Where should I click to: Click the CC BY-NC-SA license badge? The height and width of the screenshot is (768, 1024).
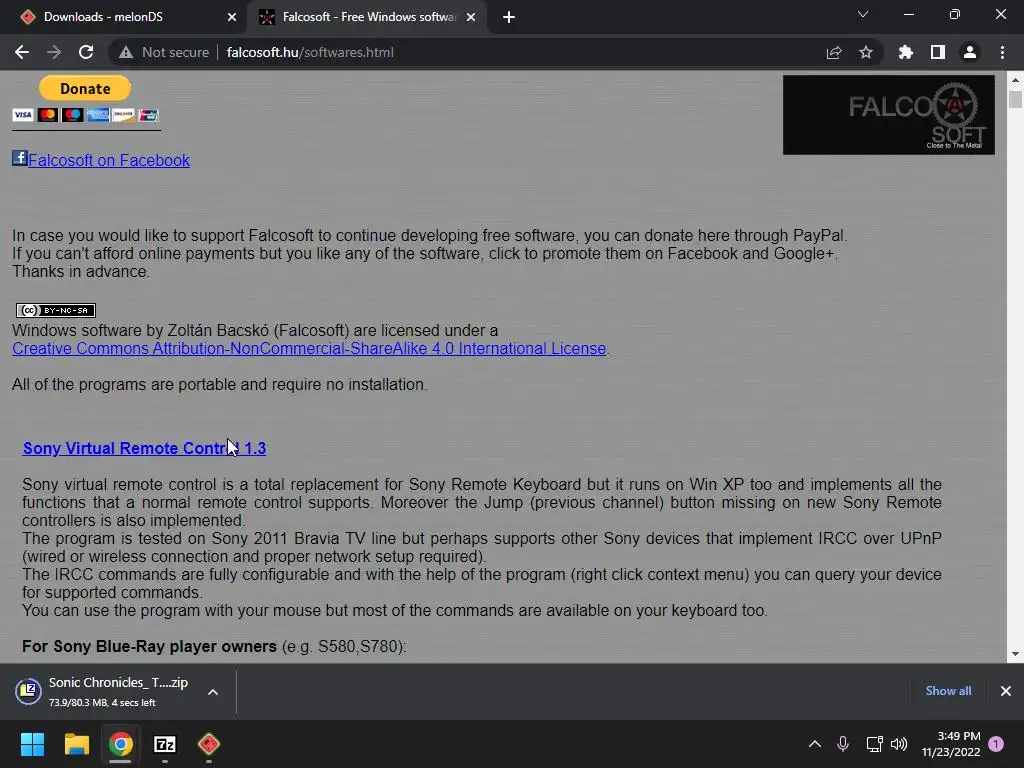click(x=56, y=310)
